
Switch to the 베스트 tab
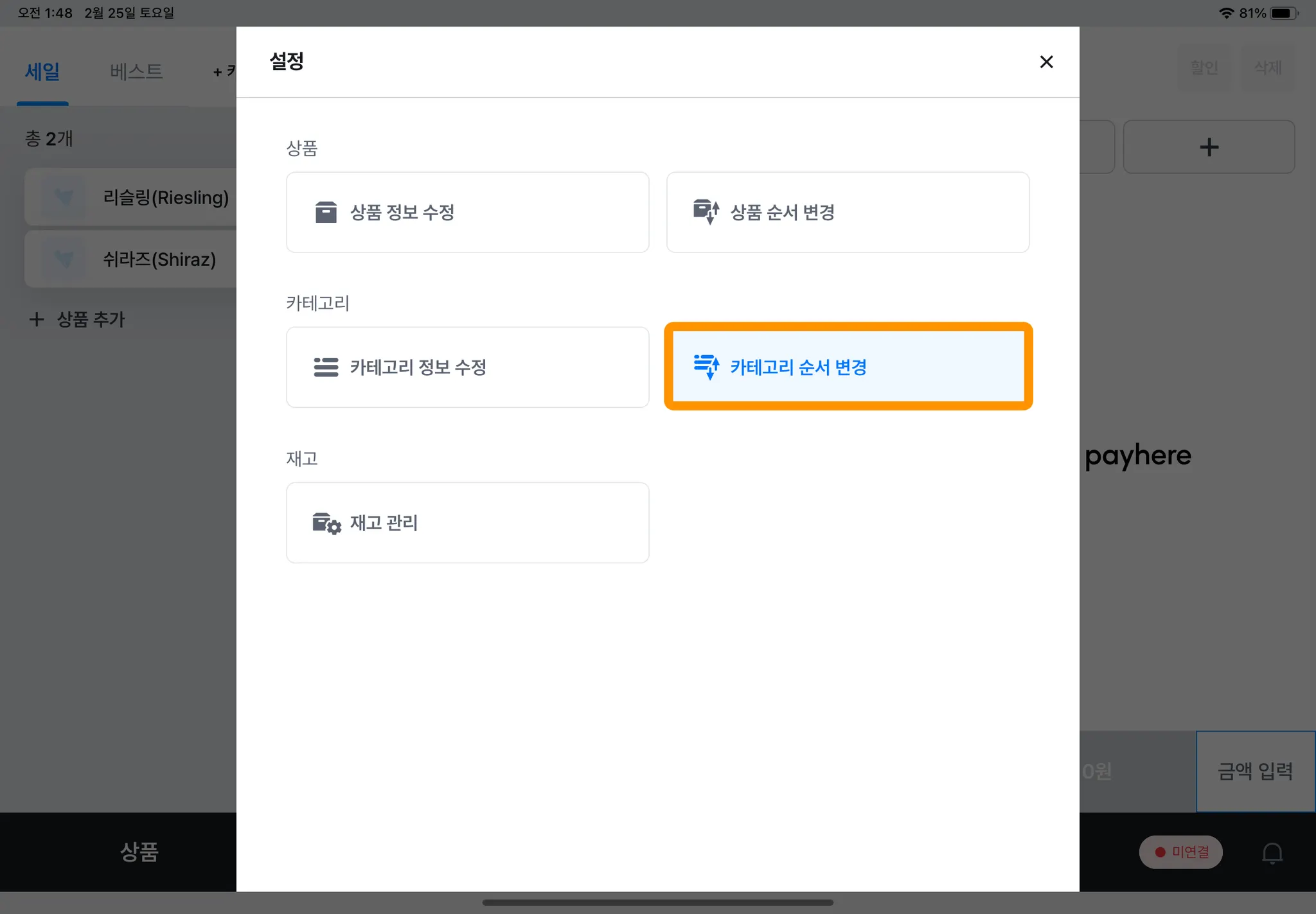(x=136, y=71)
